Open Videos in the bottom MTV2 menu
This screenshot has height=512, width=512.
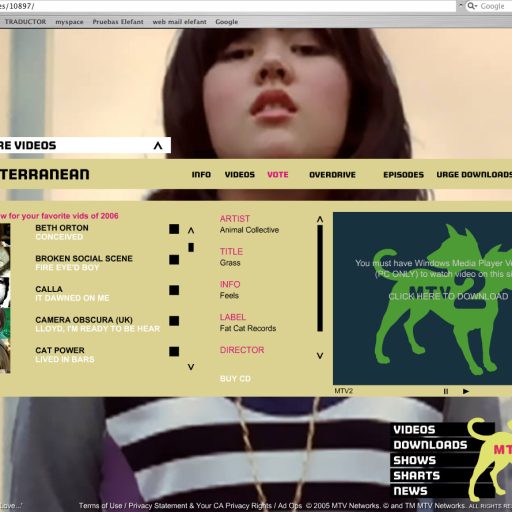(x=414, y=430)
